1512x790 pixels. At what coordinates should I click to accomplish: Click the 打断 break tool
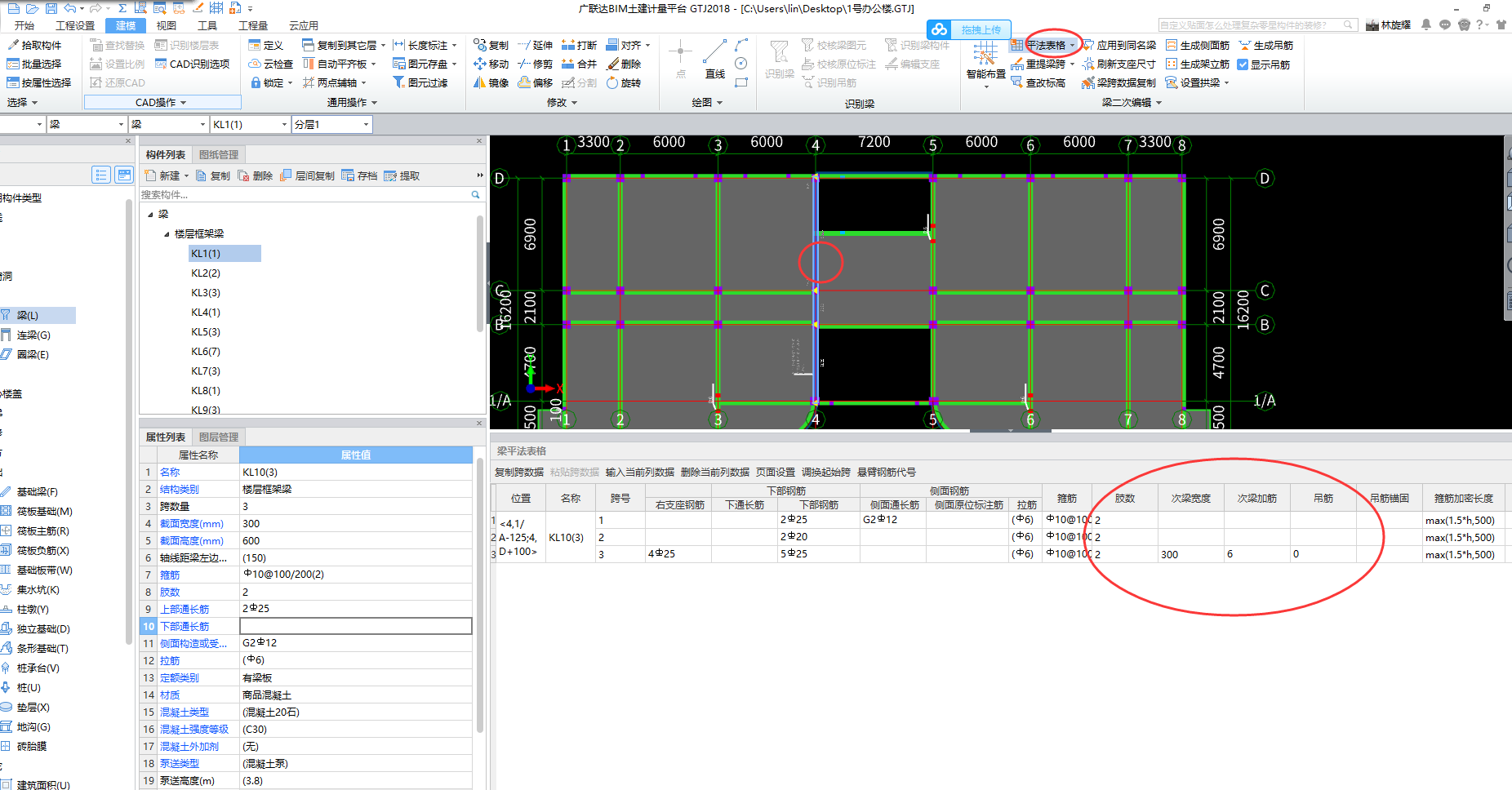point(580,45)
